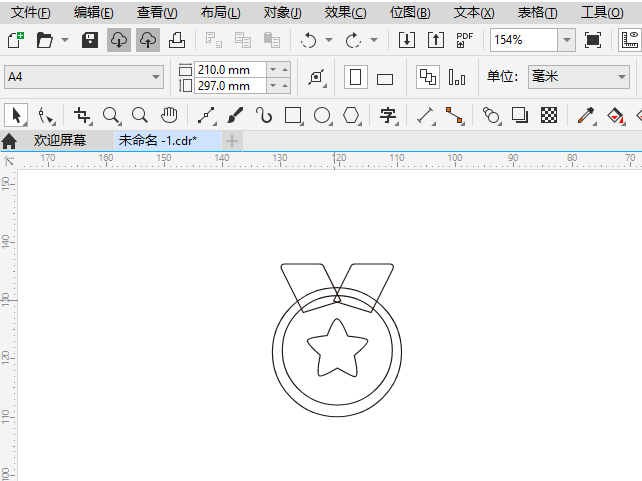Viewport: 642px width, 481px height.
Task: Select the Color eyedropper tool
Action: click(x=586, y=115)
